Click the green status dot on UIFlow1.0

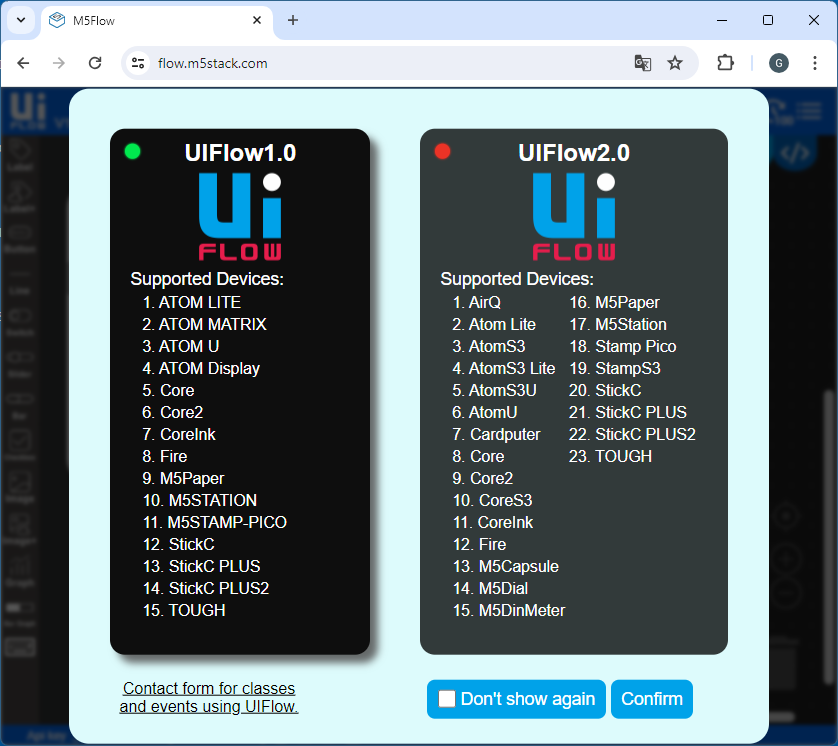(x=133, y=152)
